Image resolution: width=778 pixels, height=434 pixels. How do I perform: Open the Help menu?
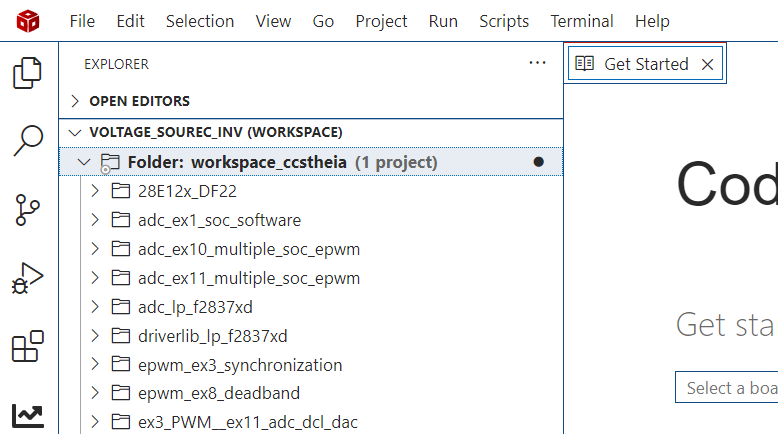652,21
